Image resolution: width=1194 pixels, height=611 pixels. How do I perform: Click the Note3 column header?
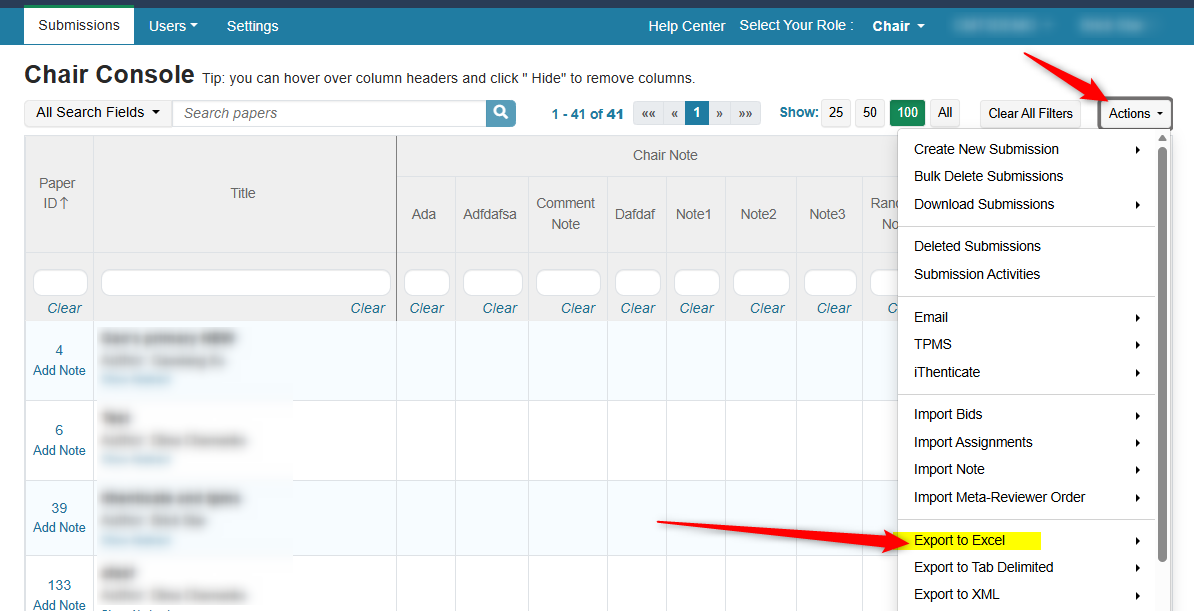(x=830, y=214)
